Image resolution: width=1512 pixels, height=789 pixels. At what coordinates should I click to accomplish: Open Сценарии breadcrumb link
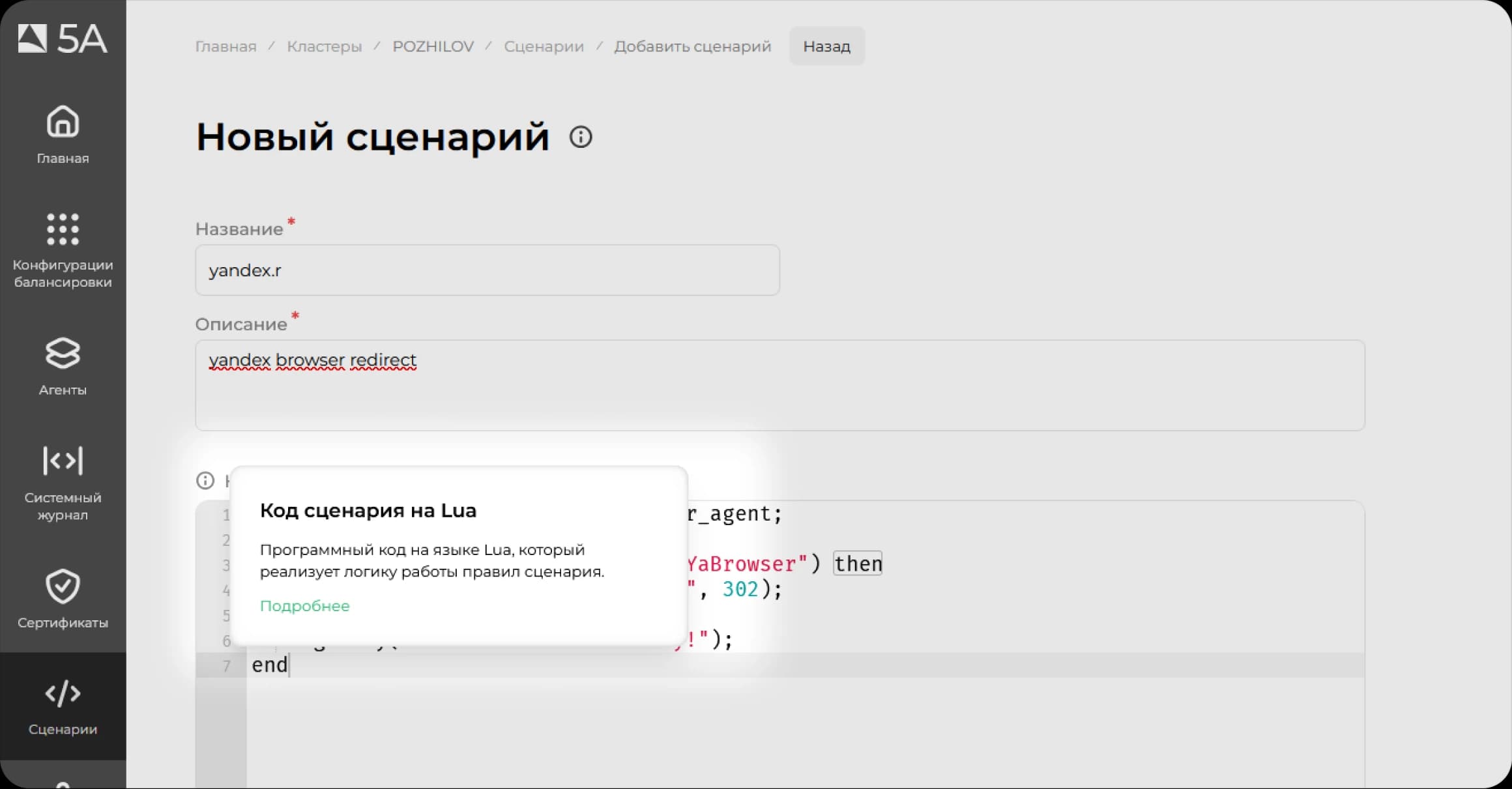pyautogui.click(x=544, y=47)
